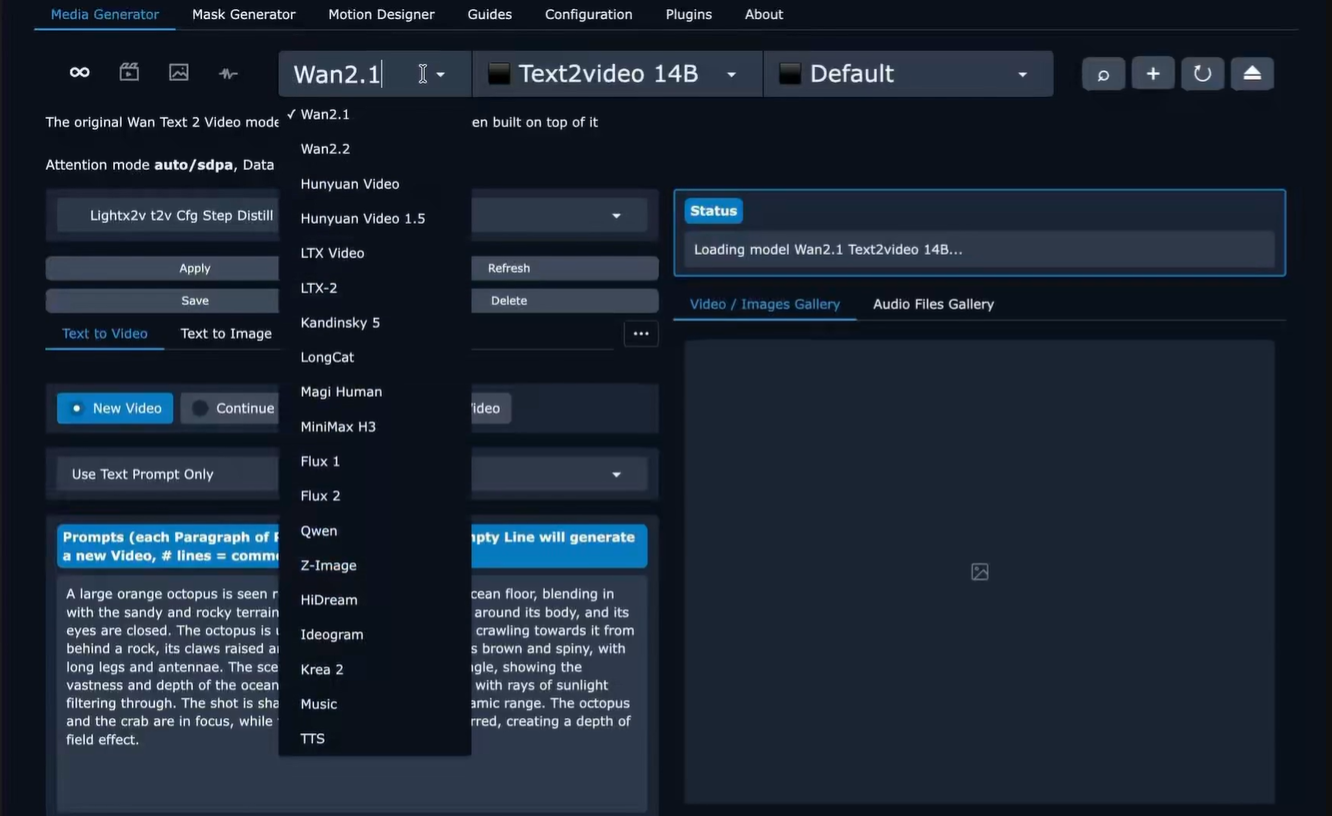Image resolution: width=1332 pixels, height=816 pixels.
Task: Choose Wan2.1 checked entry in list
Action: (374, 114)
